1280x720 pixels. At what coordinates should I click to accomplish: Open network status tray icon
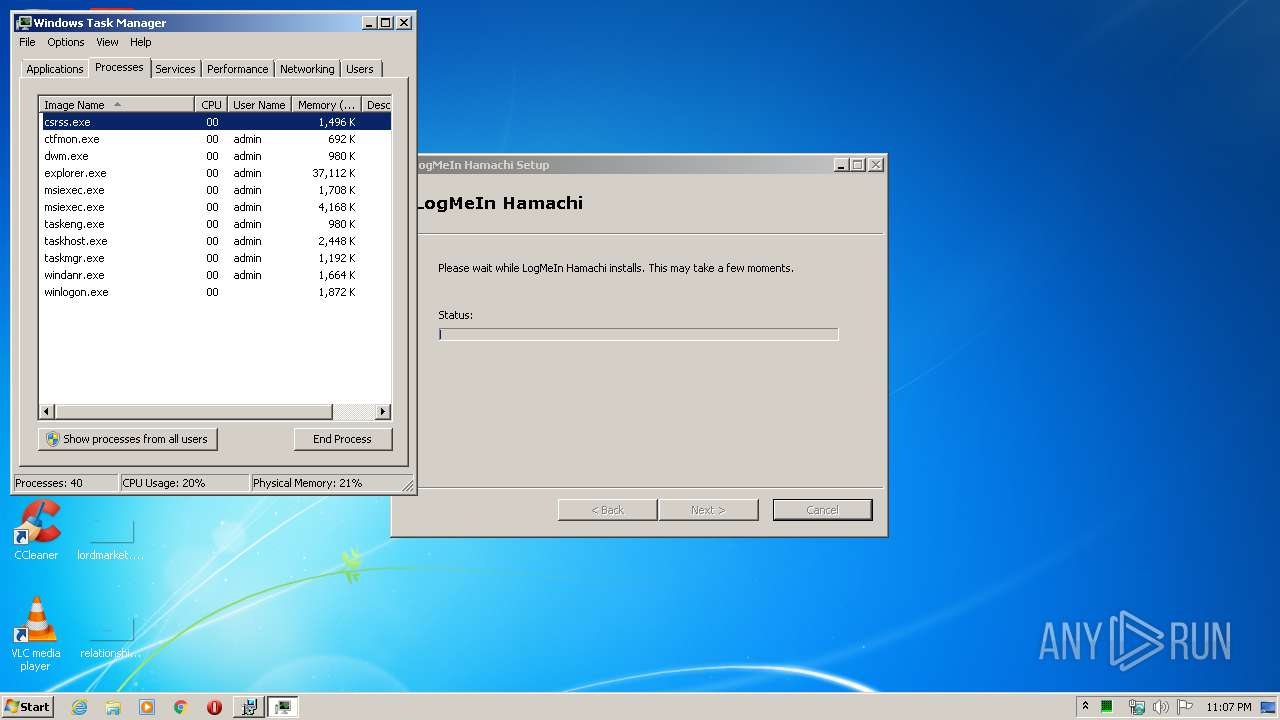(x=1136, y=707)
